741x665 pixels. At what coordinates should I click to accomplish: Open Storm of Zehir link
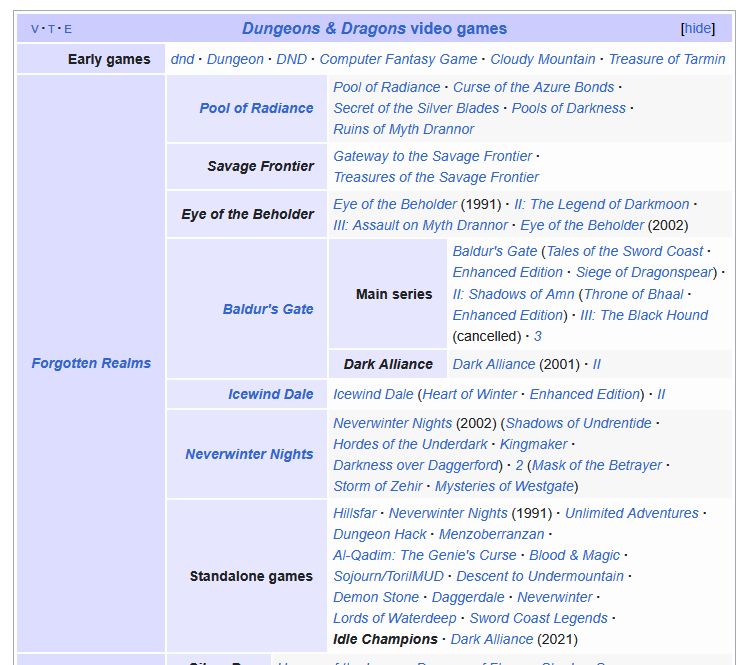[378, 486]
